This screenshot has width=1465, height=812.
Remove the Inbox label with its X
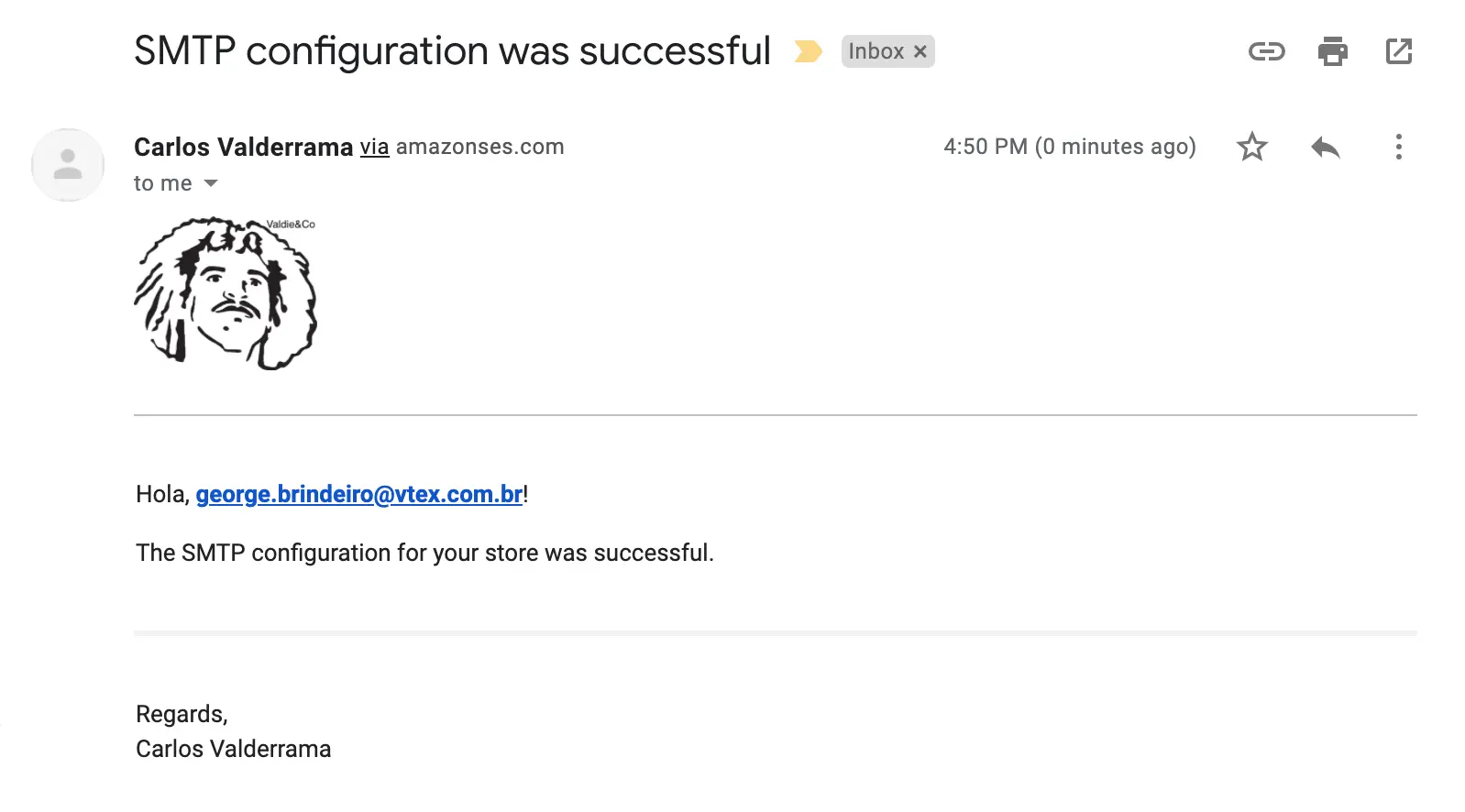[x=920, y=52]
